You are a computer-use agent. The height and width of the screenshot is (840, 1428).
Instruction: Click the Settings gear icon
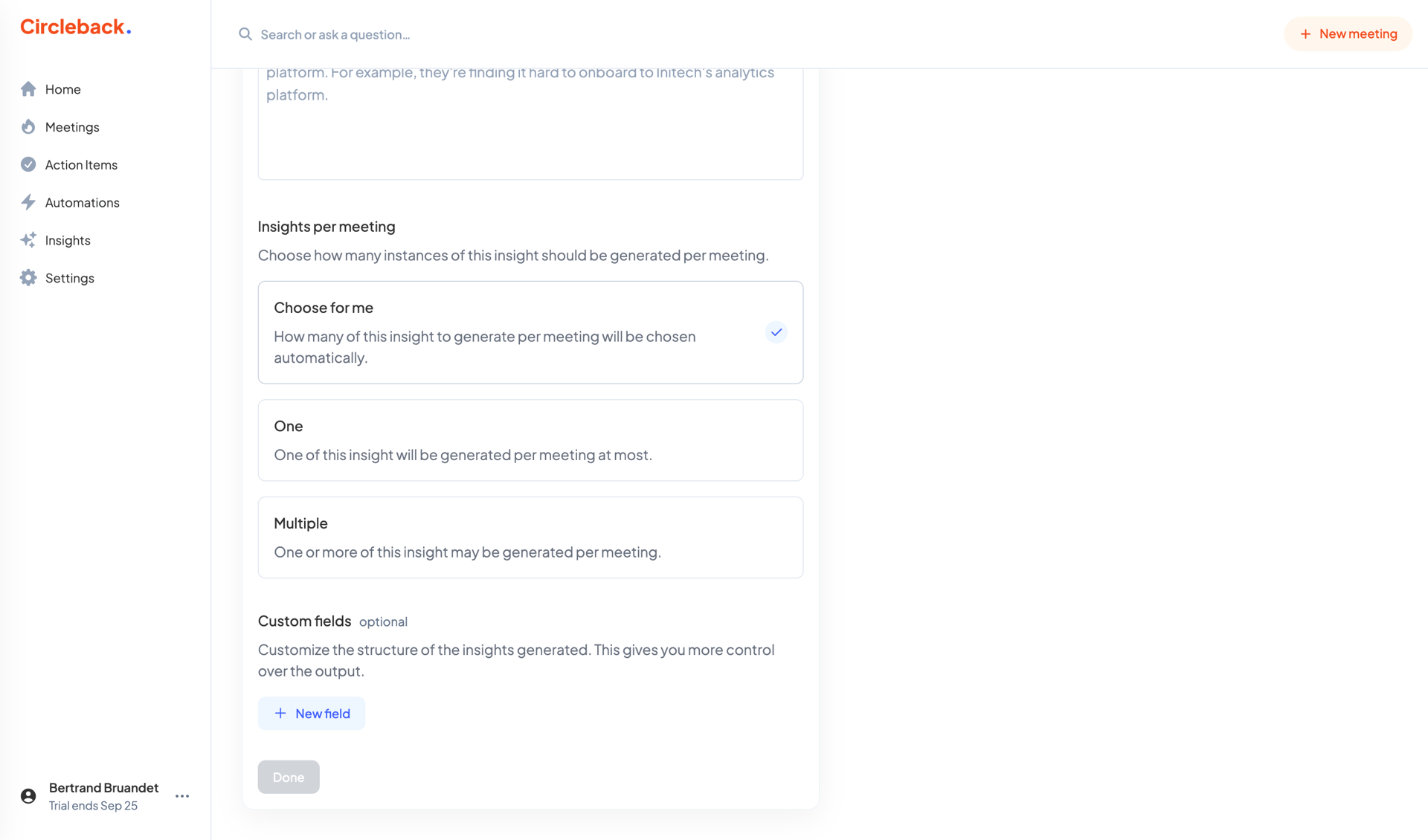click(28, 277)
